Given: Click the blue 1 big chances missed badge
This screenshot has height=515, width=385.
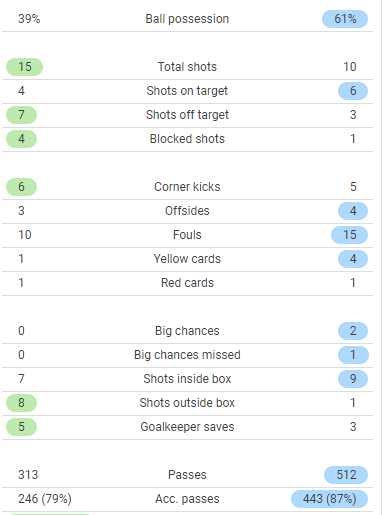Looking at the screenshot, I should click(x=353, y=355).
